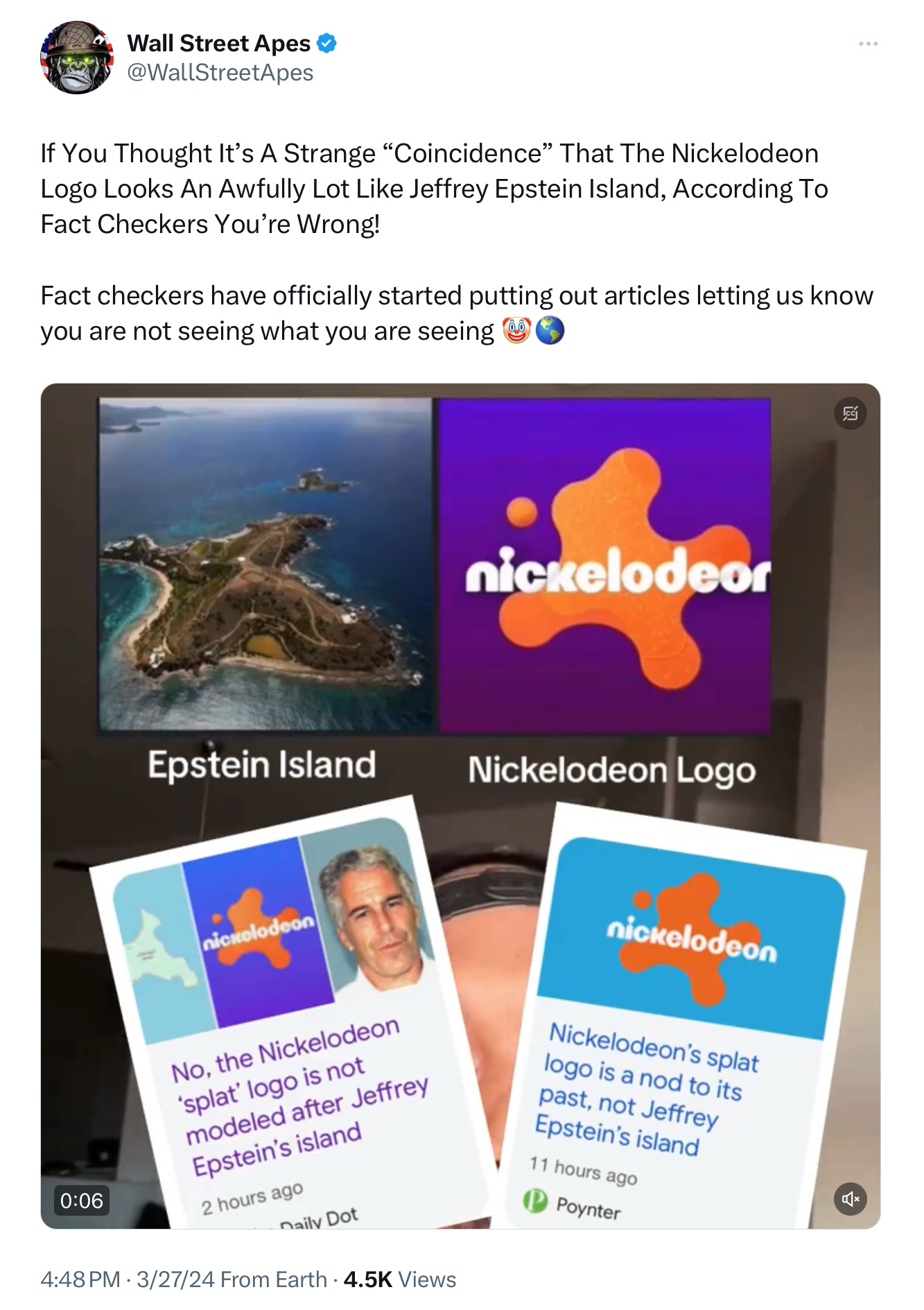Open the three-dot more options menu
The height and width of the screenshot is (1310, 924).
coord(868,44)
